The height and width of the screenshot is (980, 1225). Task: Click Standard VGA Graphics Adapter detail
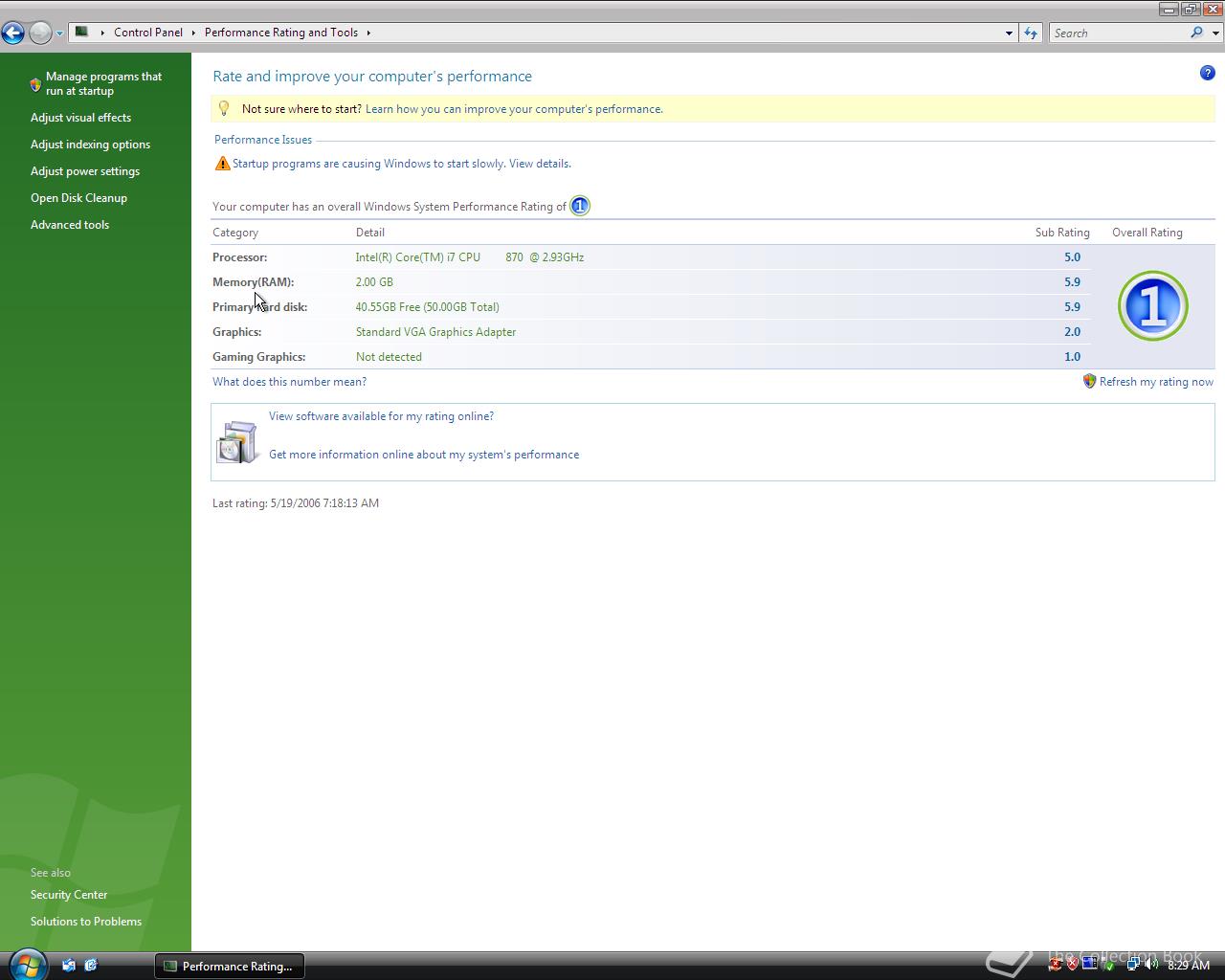[435, 332]
